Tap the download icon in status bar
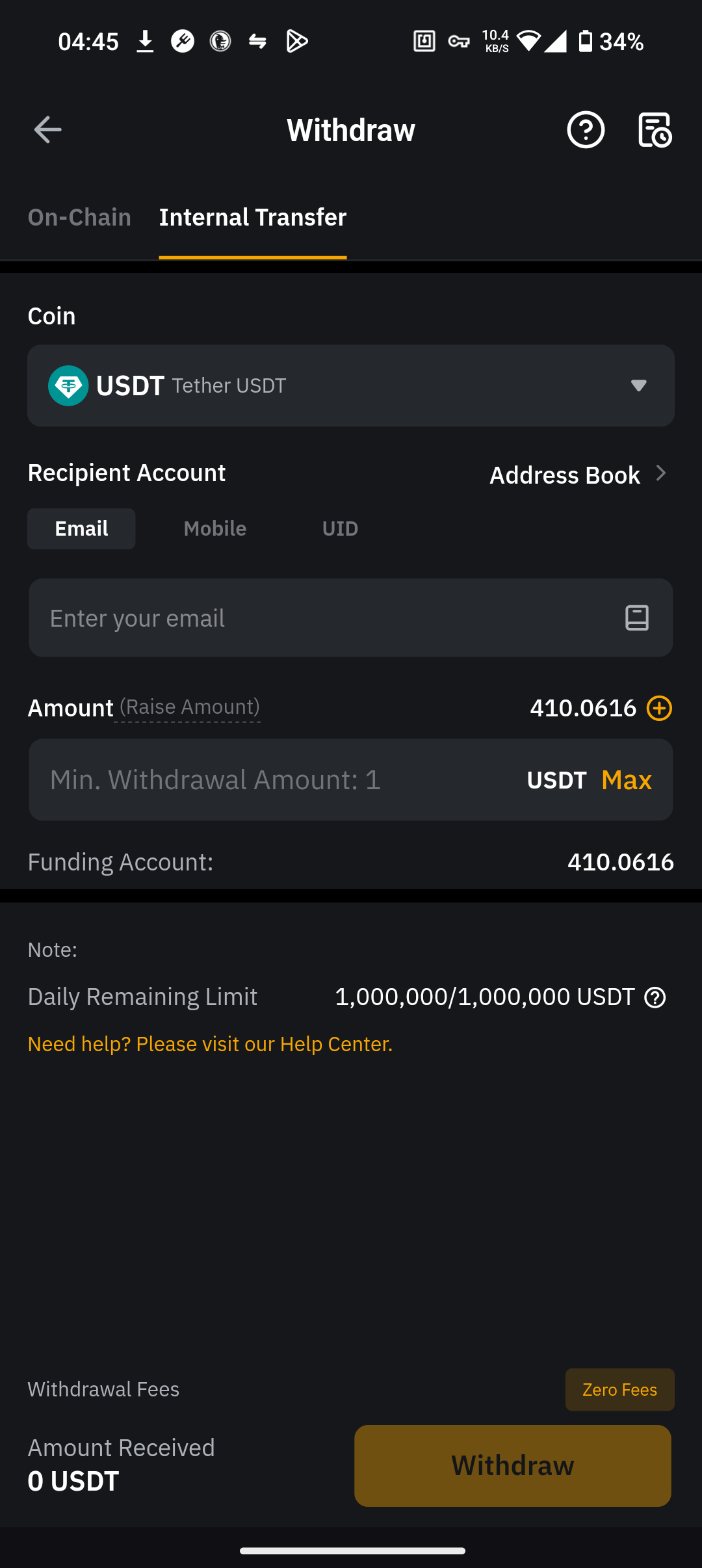Screen dimensions: 702x1568 (145, 42)
